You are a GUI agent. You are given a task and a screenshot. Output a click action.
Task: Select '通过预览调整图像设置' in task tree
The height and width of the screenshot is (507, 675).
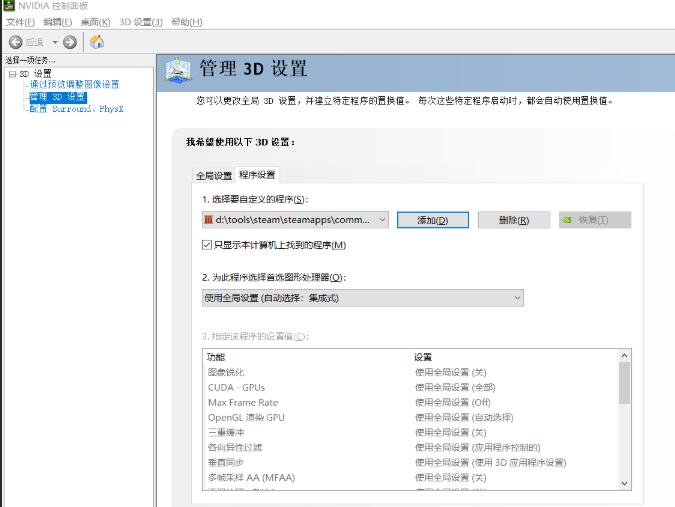[74, 85]
